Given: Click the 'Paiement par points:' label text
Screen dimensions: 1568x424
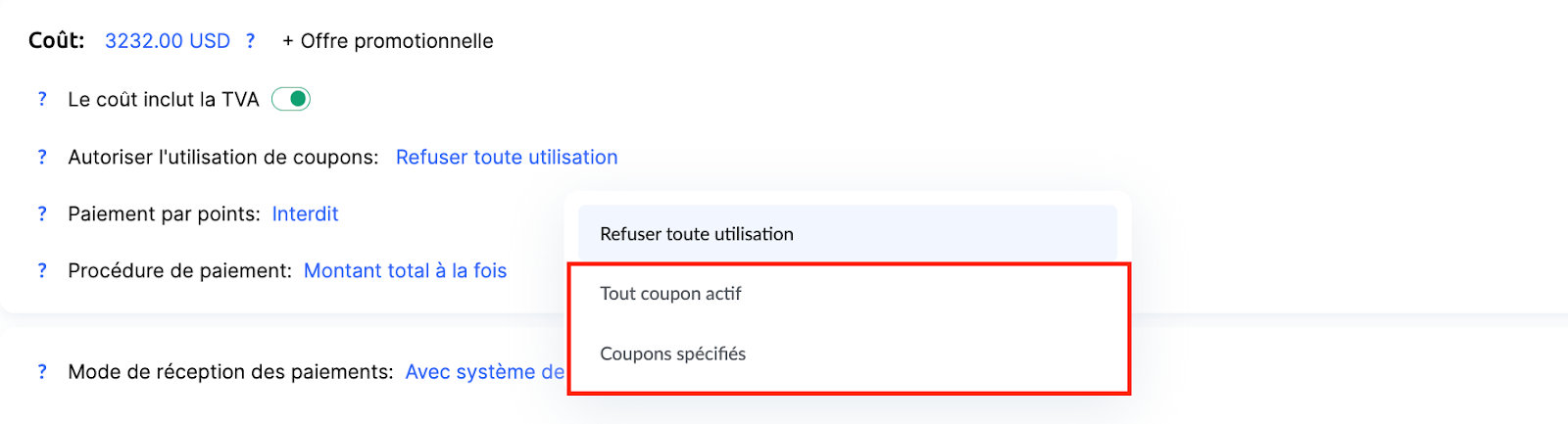Looking at the screenshot, I should pos(164,214).
